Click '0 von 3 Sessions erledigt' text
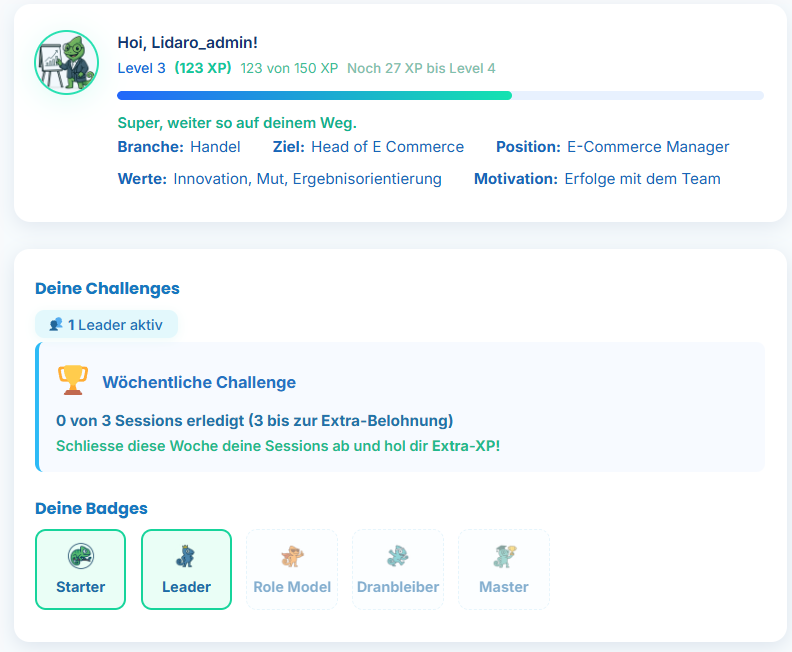 [x=150, y=421]
